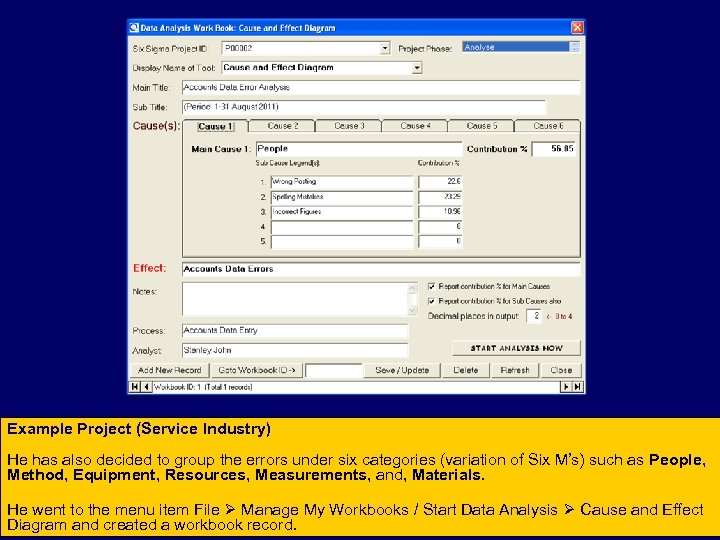Click Goto Workbook ID button
720x540 pixels.
click(257, 370)
